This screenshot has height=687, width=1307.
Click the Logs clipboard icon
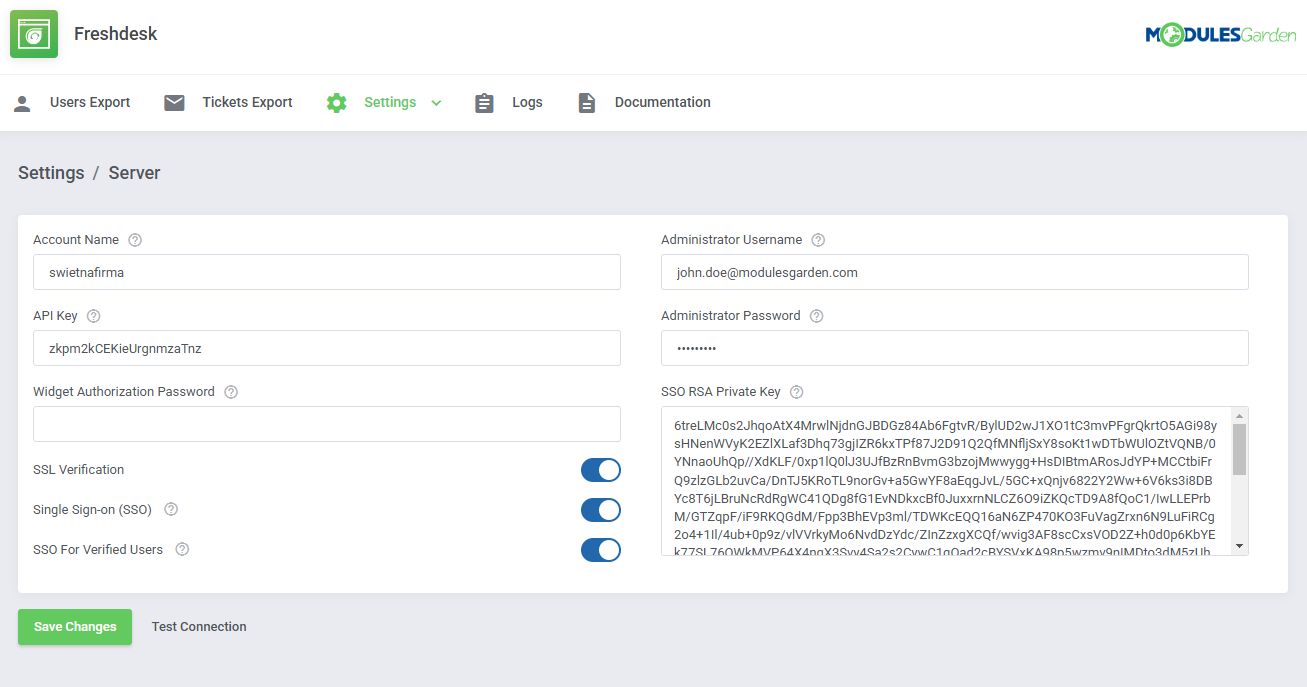click(x=484, y=101)
